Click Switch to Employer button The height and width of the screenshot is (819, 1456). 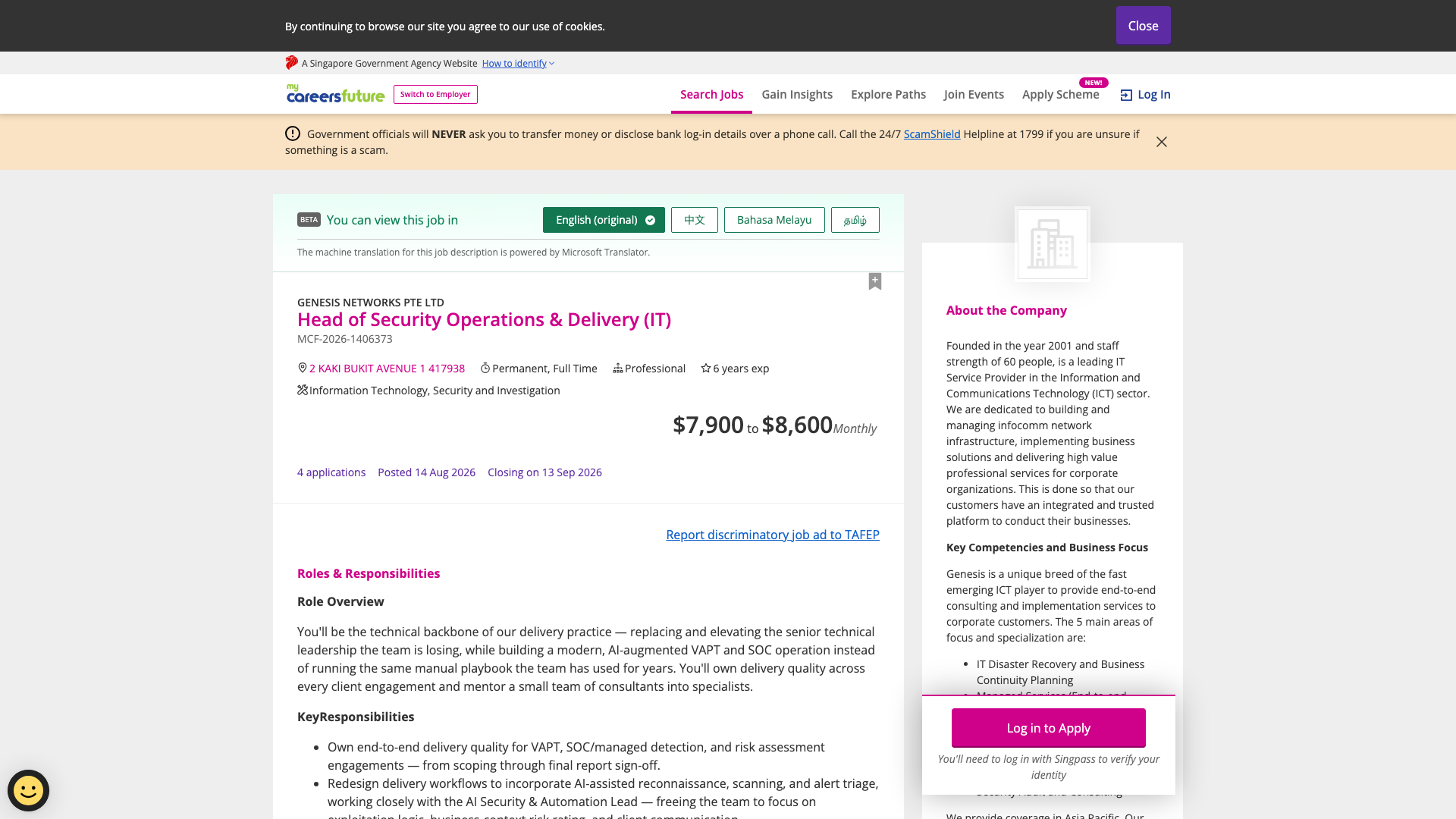click(435, 95)
